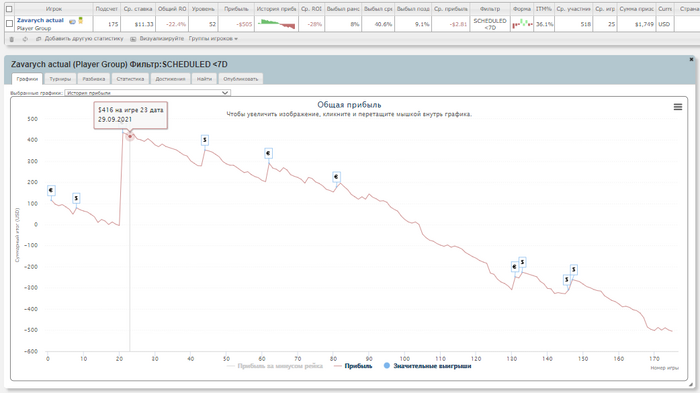The height and width of the screenshot is (393, 700).
Task: Click the resize grip at panel bottom-right corner
Action: [691, 385]
